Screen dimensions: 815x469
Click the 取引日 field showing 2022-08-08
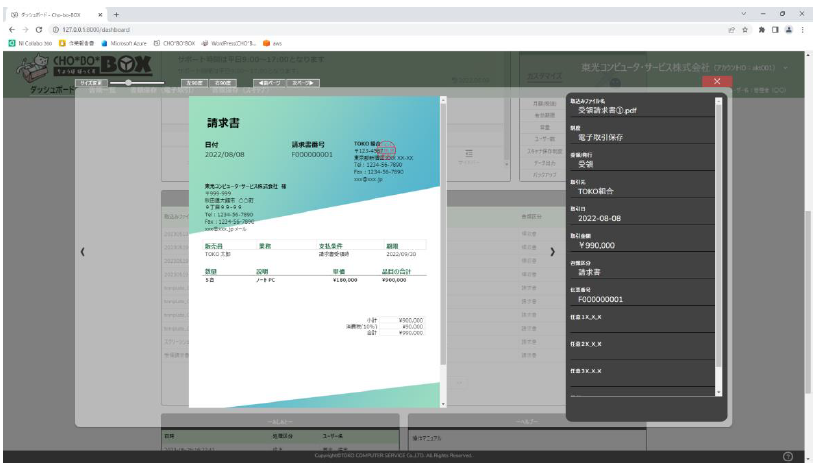coord(640,218)
